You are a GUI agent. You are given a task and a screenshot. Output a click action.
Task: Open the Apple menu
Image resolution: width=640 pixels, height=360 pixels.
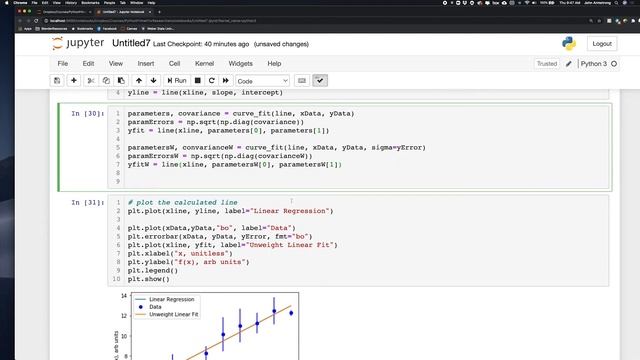[x=7, y=3]
